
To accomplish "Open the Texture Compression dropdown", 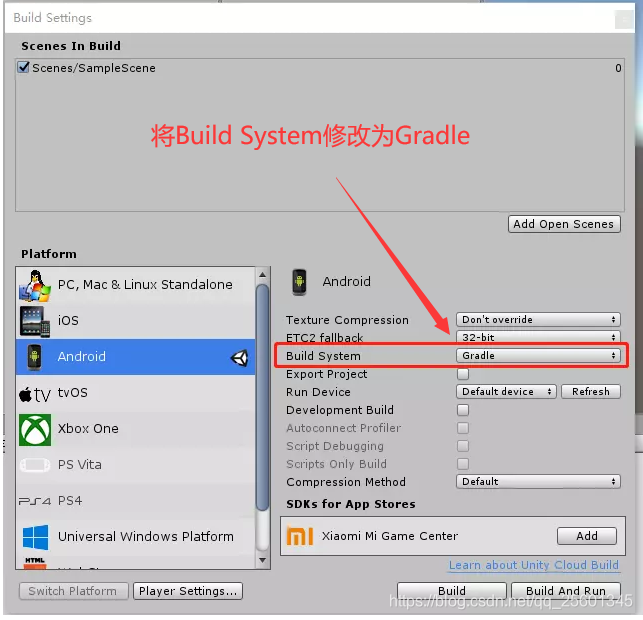I will tap(538, 319).
